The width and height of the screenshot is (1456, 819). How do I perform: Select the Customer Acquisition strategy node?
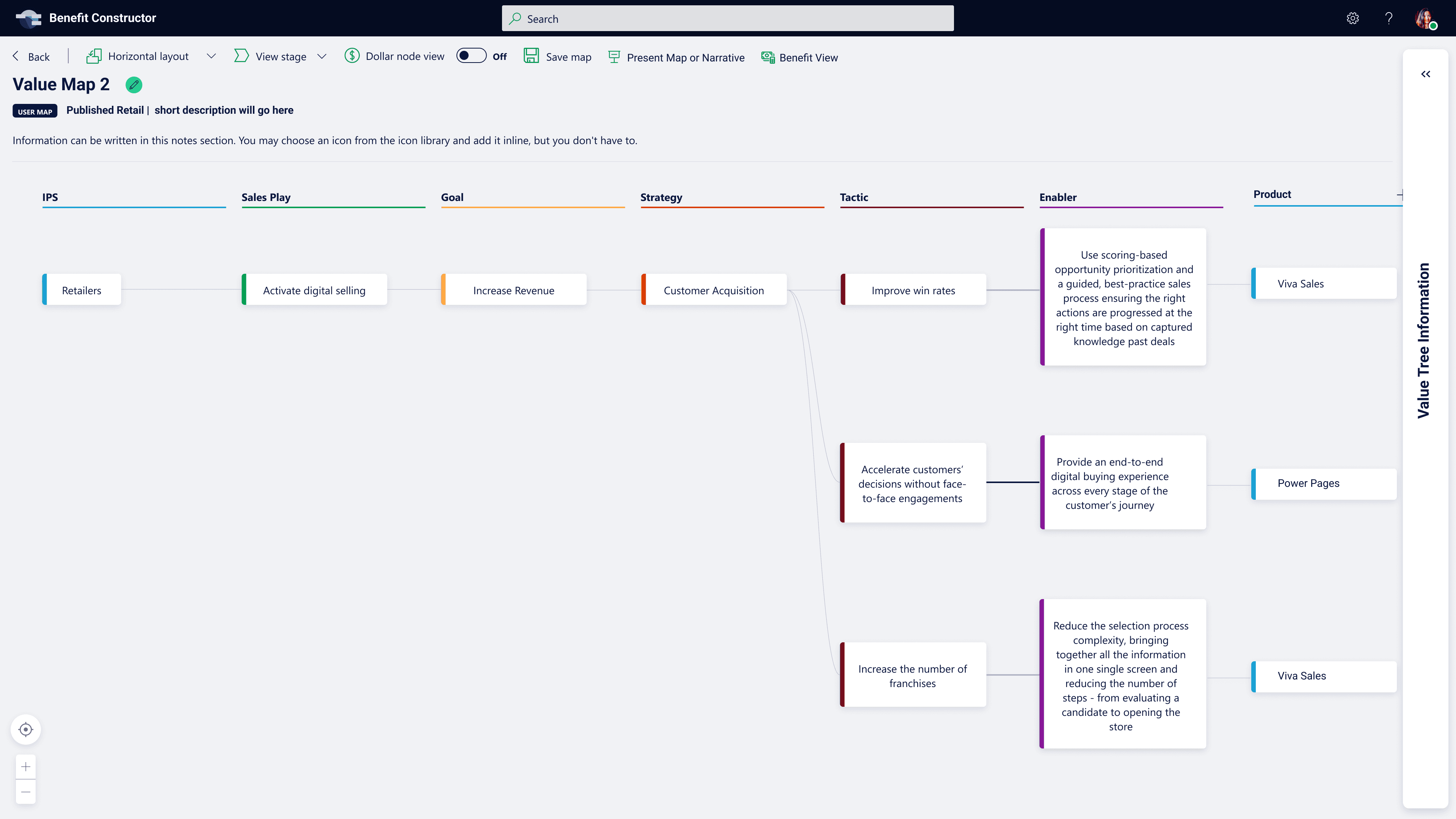coord(713,290)
